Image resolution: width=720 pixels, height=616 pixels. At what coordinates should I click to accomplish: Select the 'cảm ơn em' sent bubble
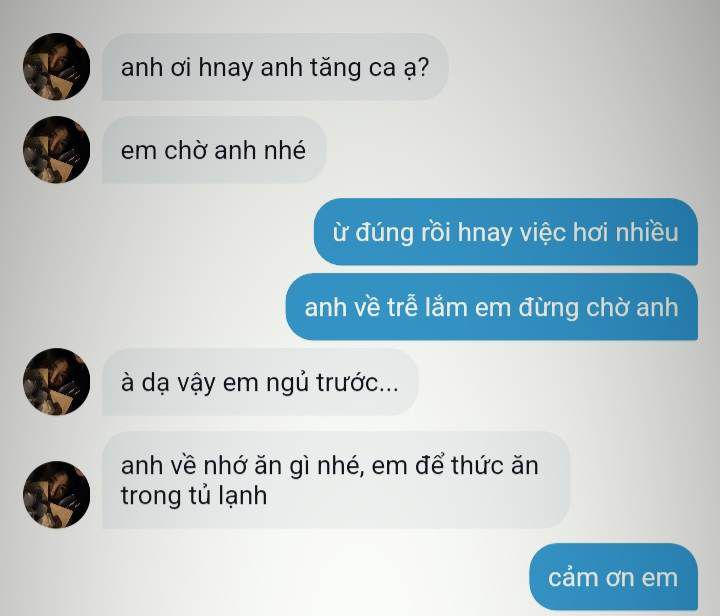pos(613,577)
